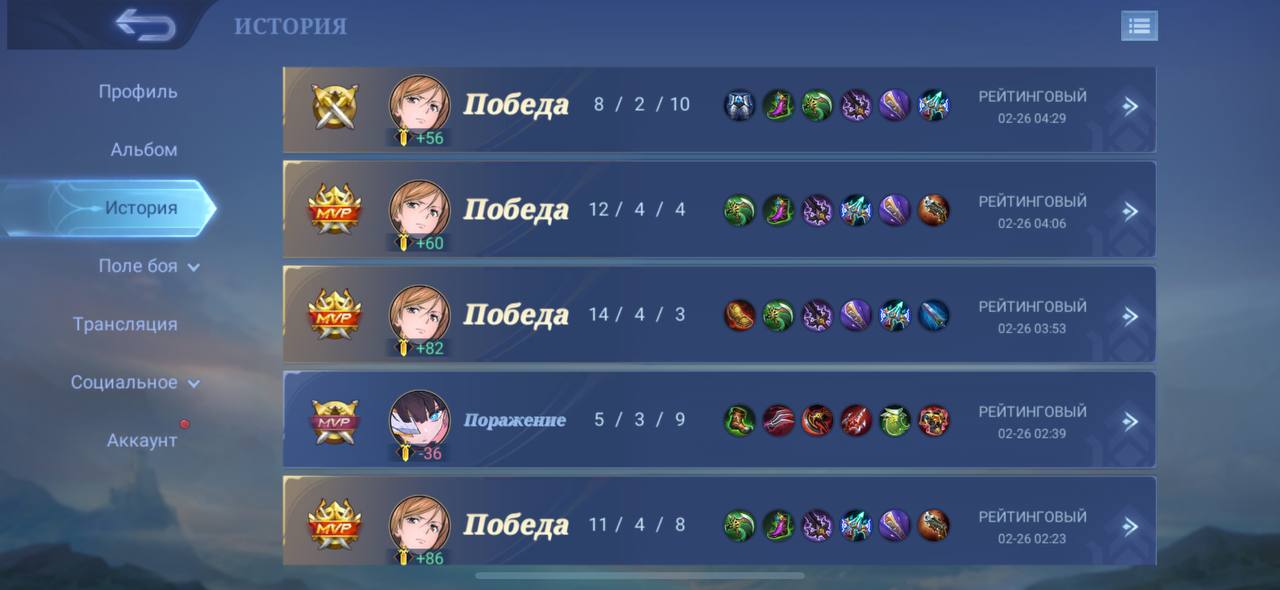The width and height of the screenshot is (1280, 590).
Task: Open the Профиль tab
Action: 138,92
